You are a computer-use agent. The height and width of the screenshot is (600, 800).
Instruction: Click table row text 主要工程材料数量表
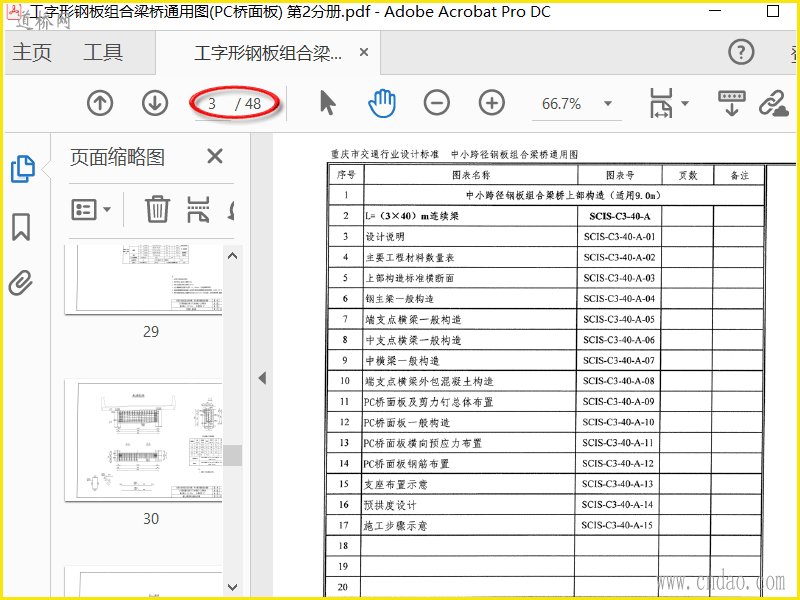[410, 258]
